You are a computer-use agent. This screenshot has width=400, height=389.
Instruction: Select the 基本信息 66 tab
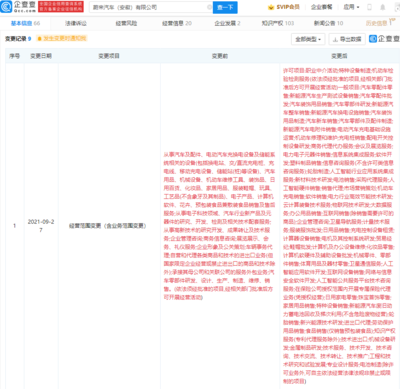[x=25, y=23]
